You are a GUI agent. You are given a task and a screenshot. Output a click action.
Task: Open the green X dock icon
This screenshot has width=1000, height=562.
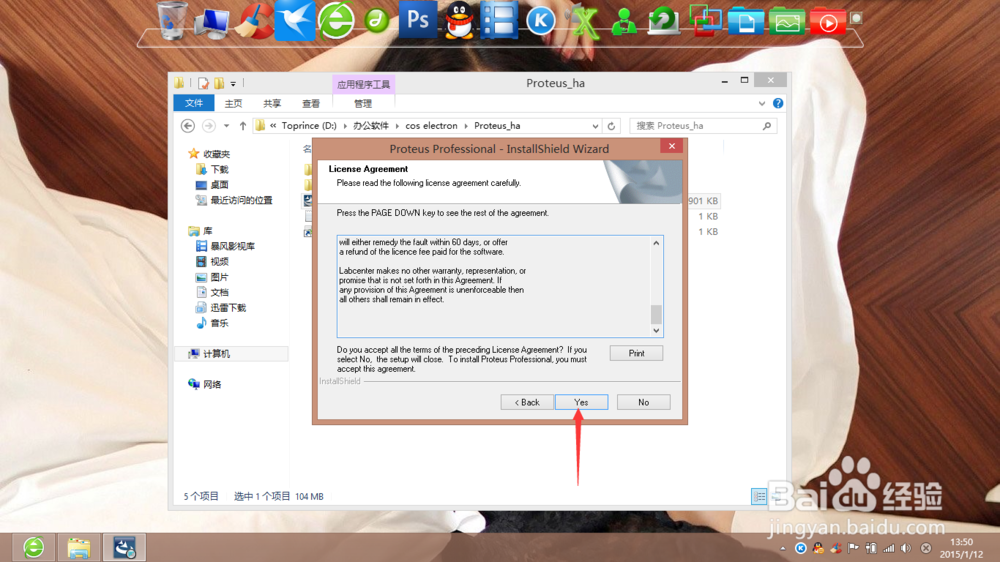584,22
